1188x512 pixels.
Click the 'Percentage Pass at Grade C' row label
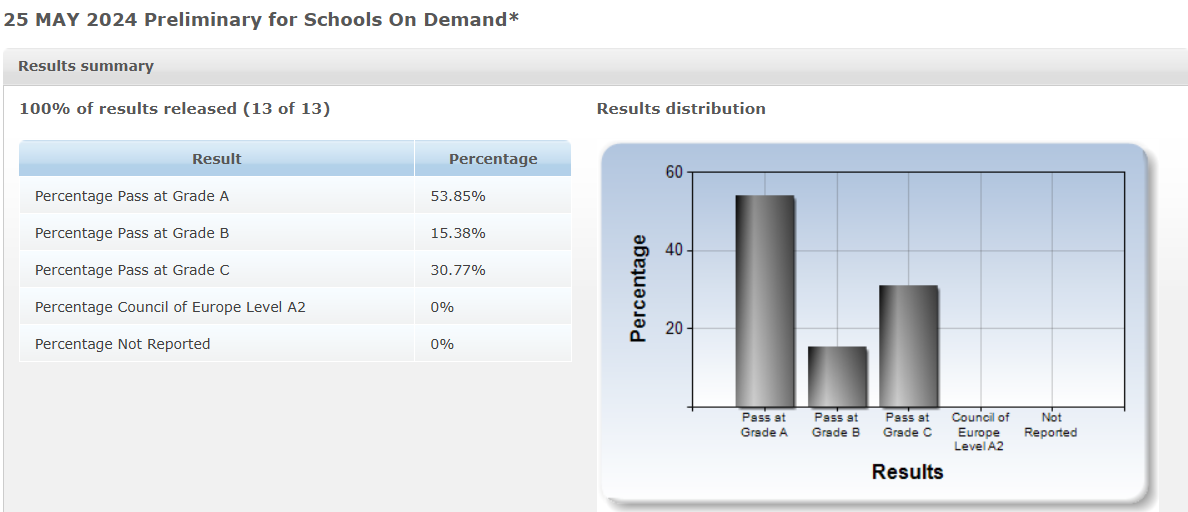pos(132,270)
